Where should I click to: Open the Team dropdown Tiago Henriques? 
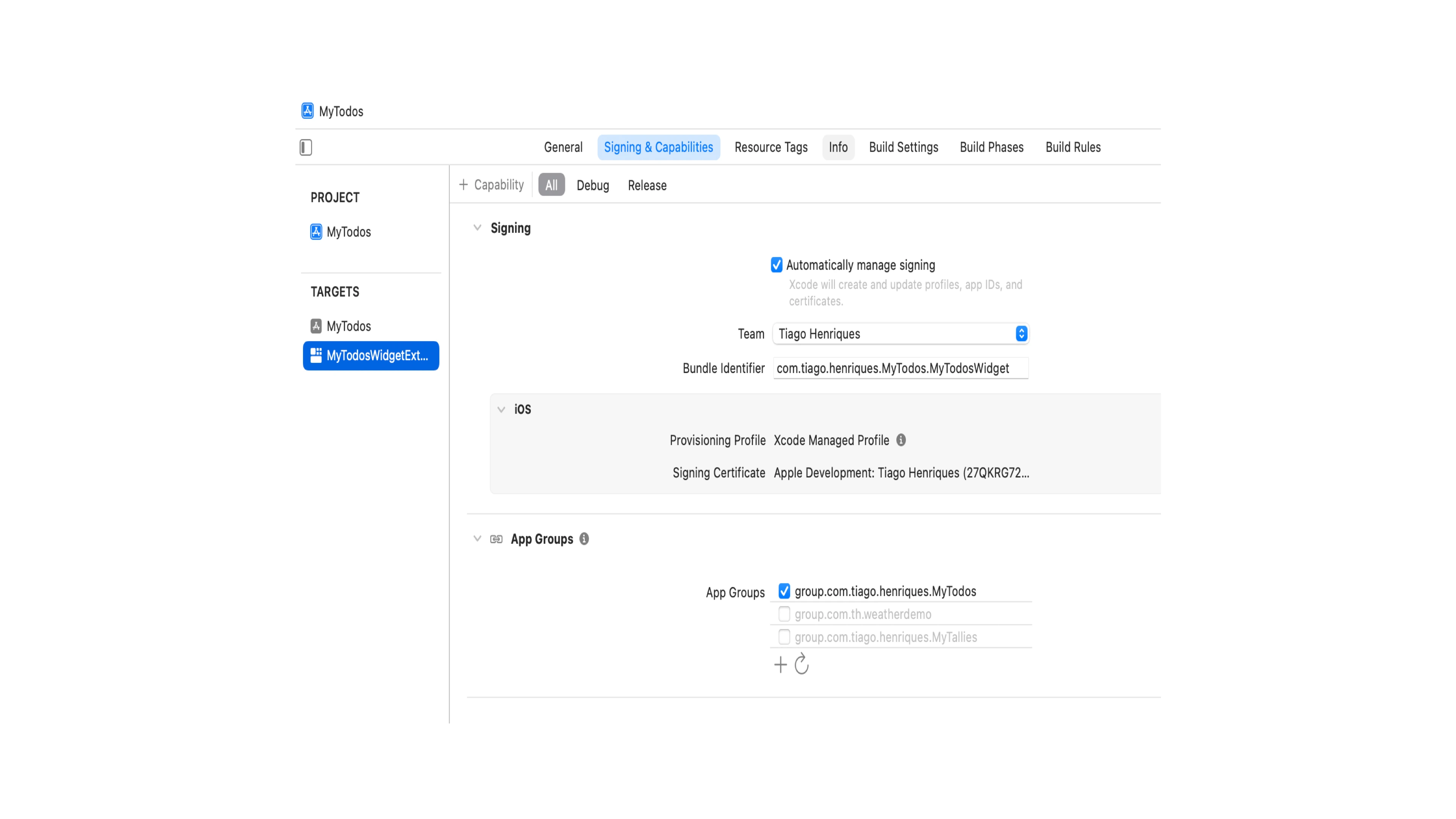pos(901,334)
